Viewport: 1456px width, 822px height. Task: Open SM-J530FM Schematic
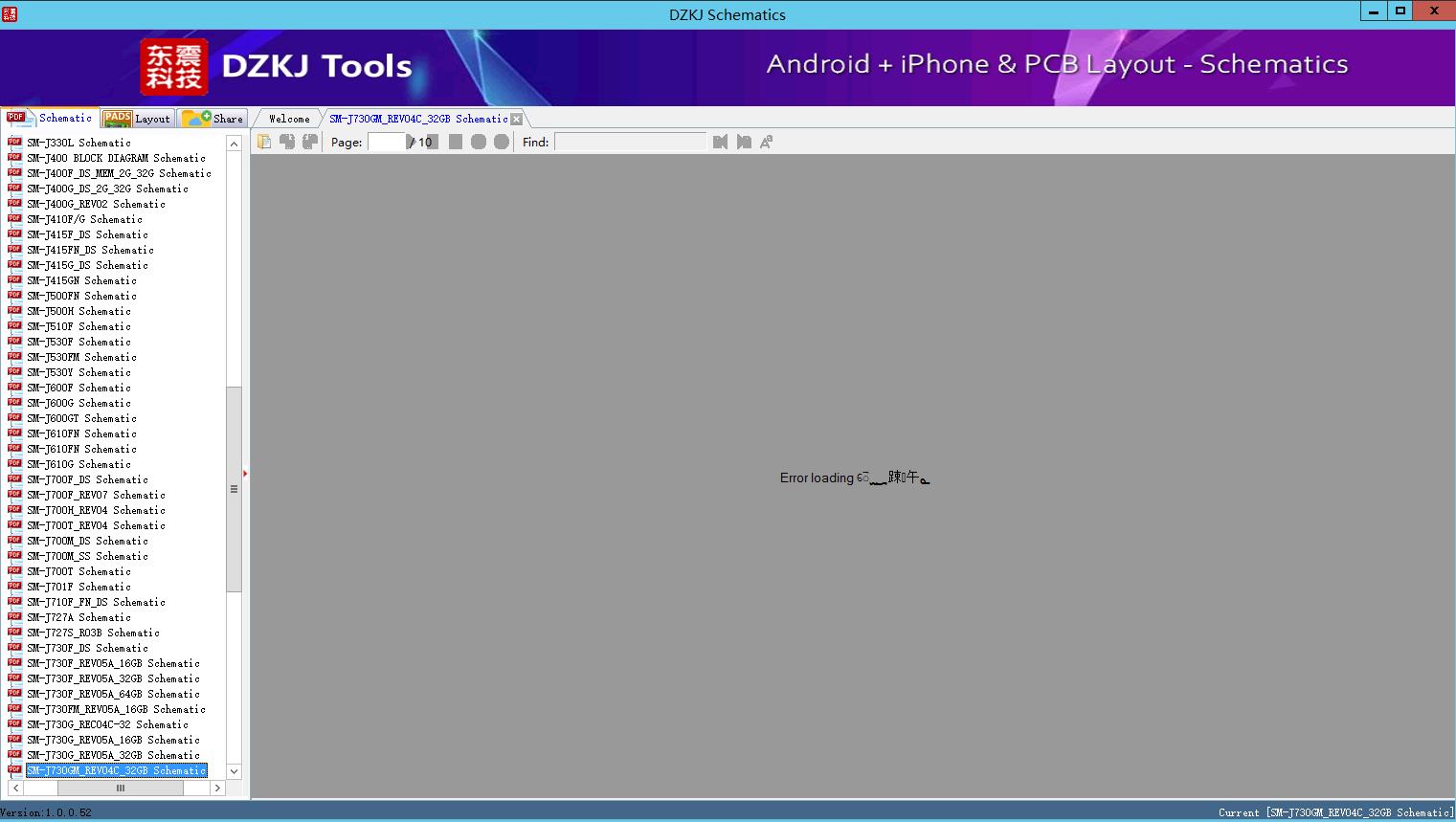point(82,357)
